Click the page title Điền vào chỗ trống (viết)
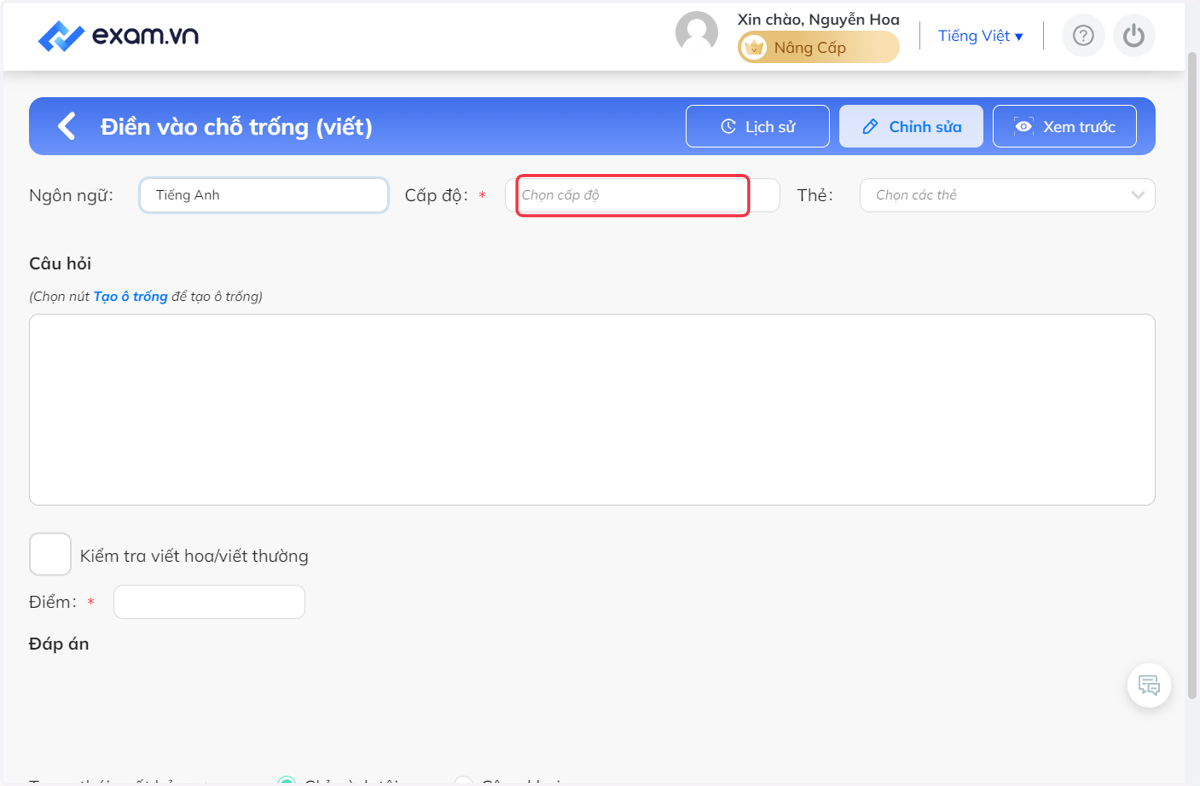The image size is (1200, 786). pyautogui.click(x=237, y=127)
